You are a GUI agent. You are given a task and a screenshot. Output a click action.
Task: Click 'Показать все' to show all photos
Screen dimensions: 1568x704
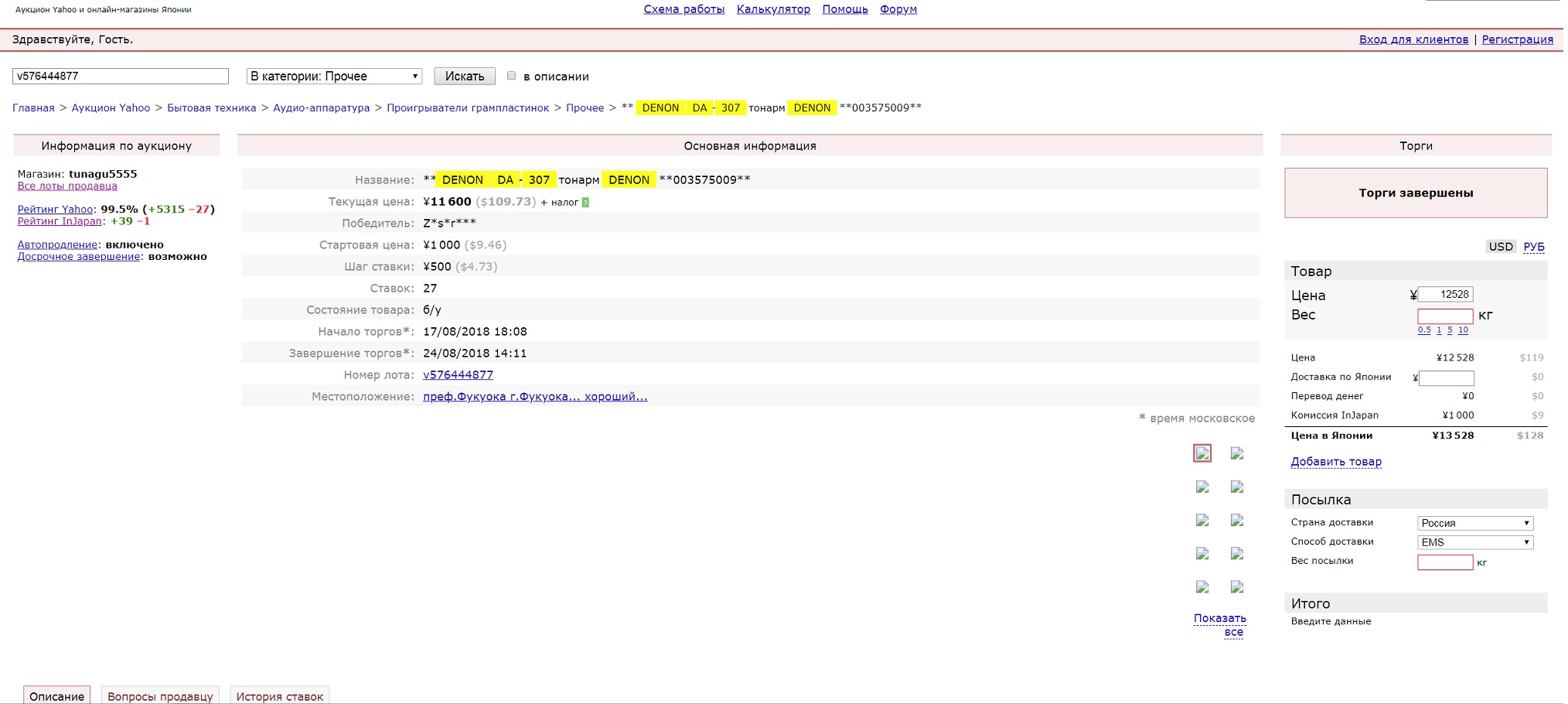point(1220,625)
